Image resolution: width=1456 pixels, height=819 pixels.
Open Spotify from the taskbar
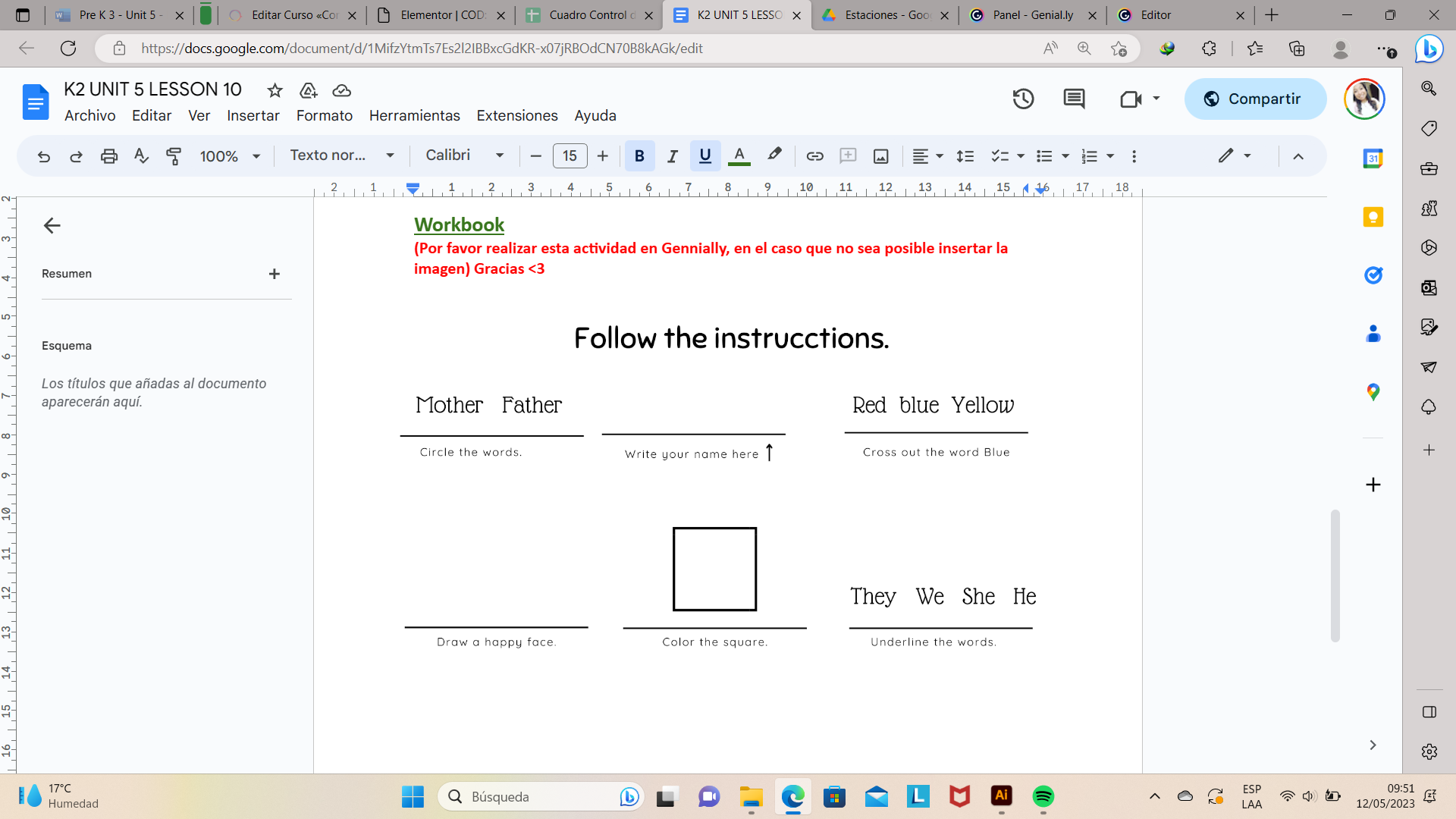(x=1043, y=796)
